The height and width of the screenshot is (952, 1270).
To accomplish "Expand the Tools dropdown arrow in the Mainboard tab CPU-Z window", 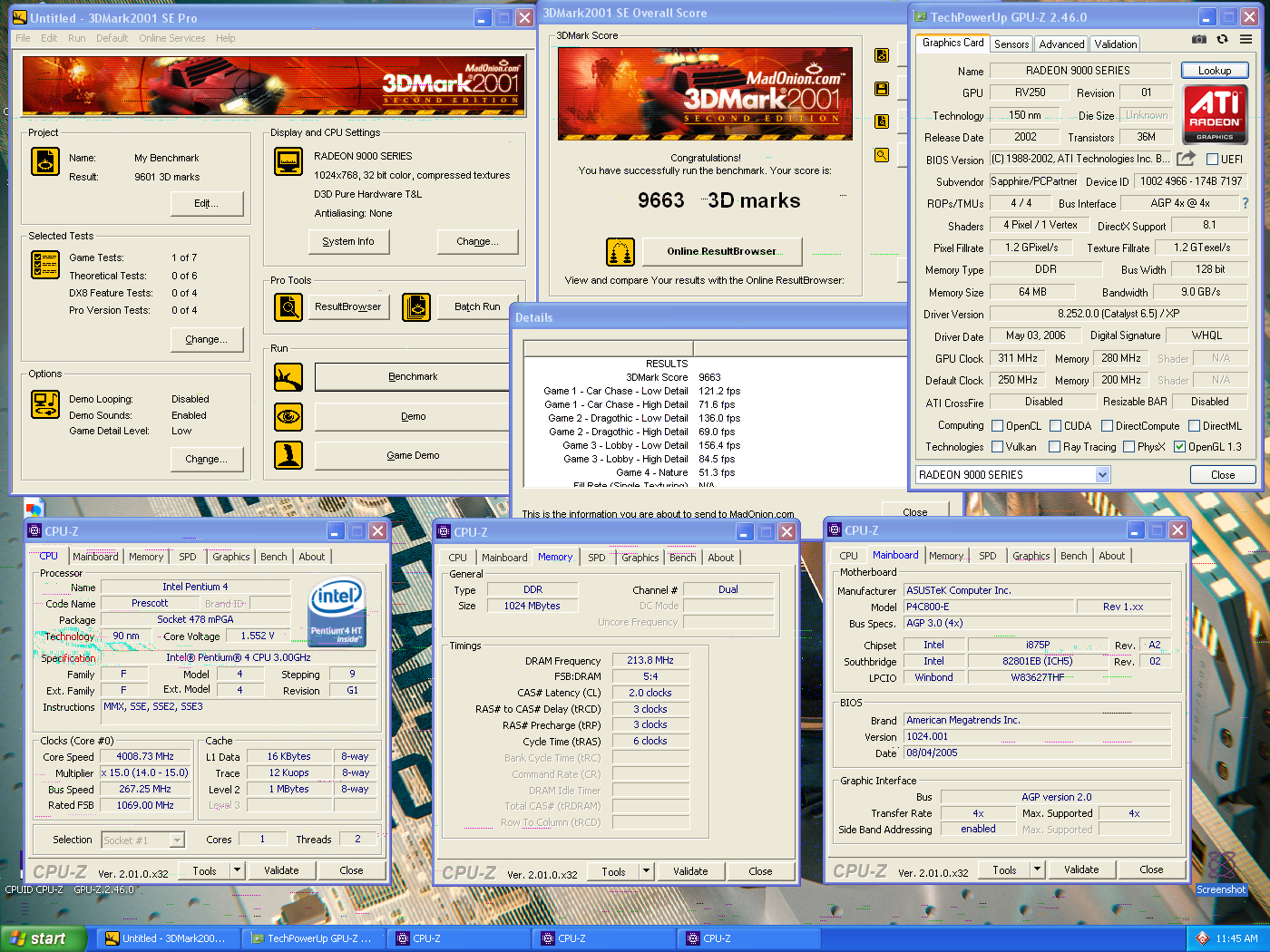I will pos(1037,869).
